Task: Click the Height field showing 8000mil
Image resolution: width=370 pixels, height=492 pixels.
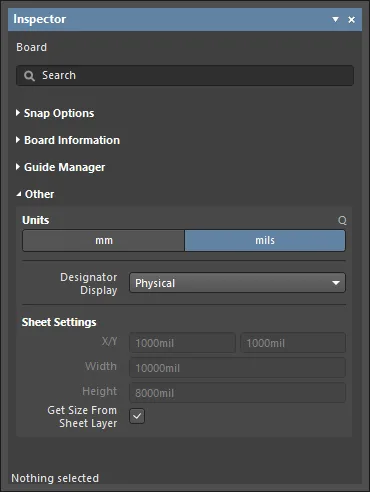Action: (237, 393)
